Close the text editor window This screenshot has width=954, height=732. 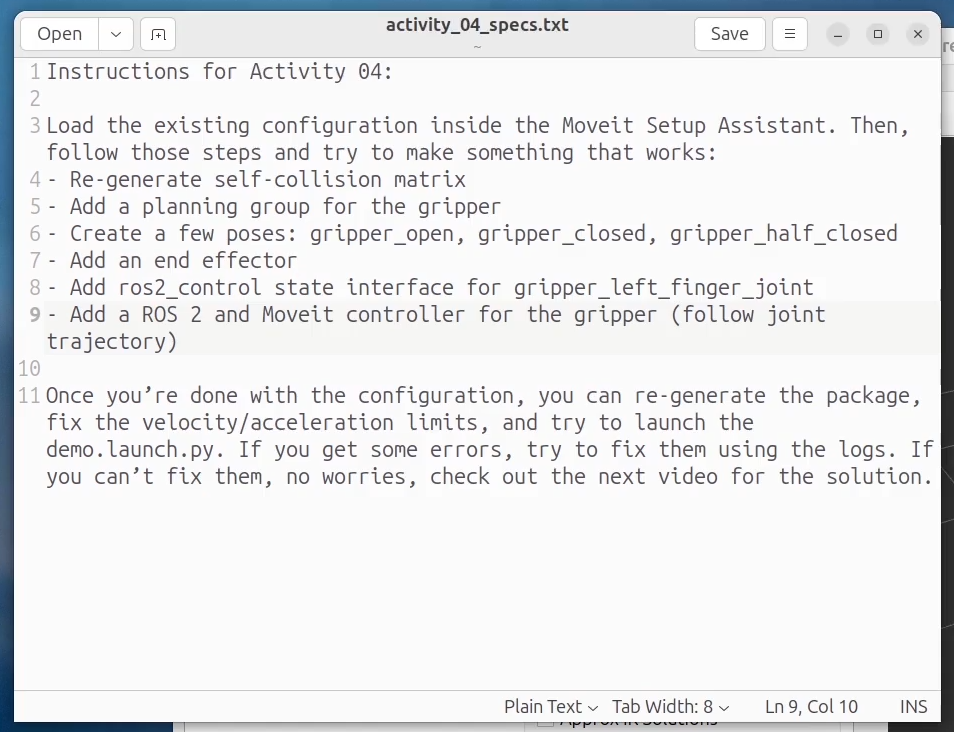pyautogui.click(x=917, y=34)
